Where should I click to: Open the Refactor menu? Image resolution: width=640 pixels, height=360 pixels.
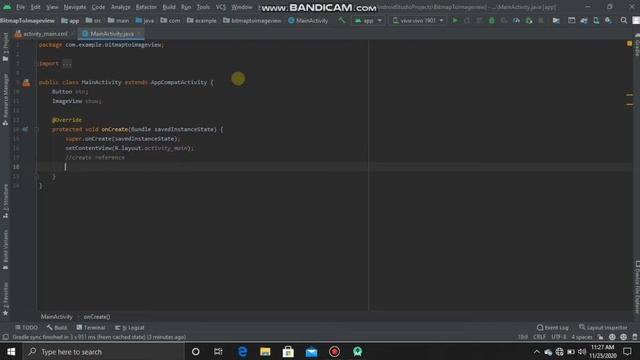[x=146, y=7]
